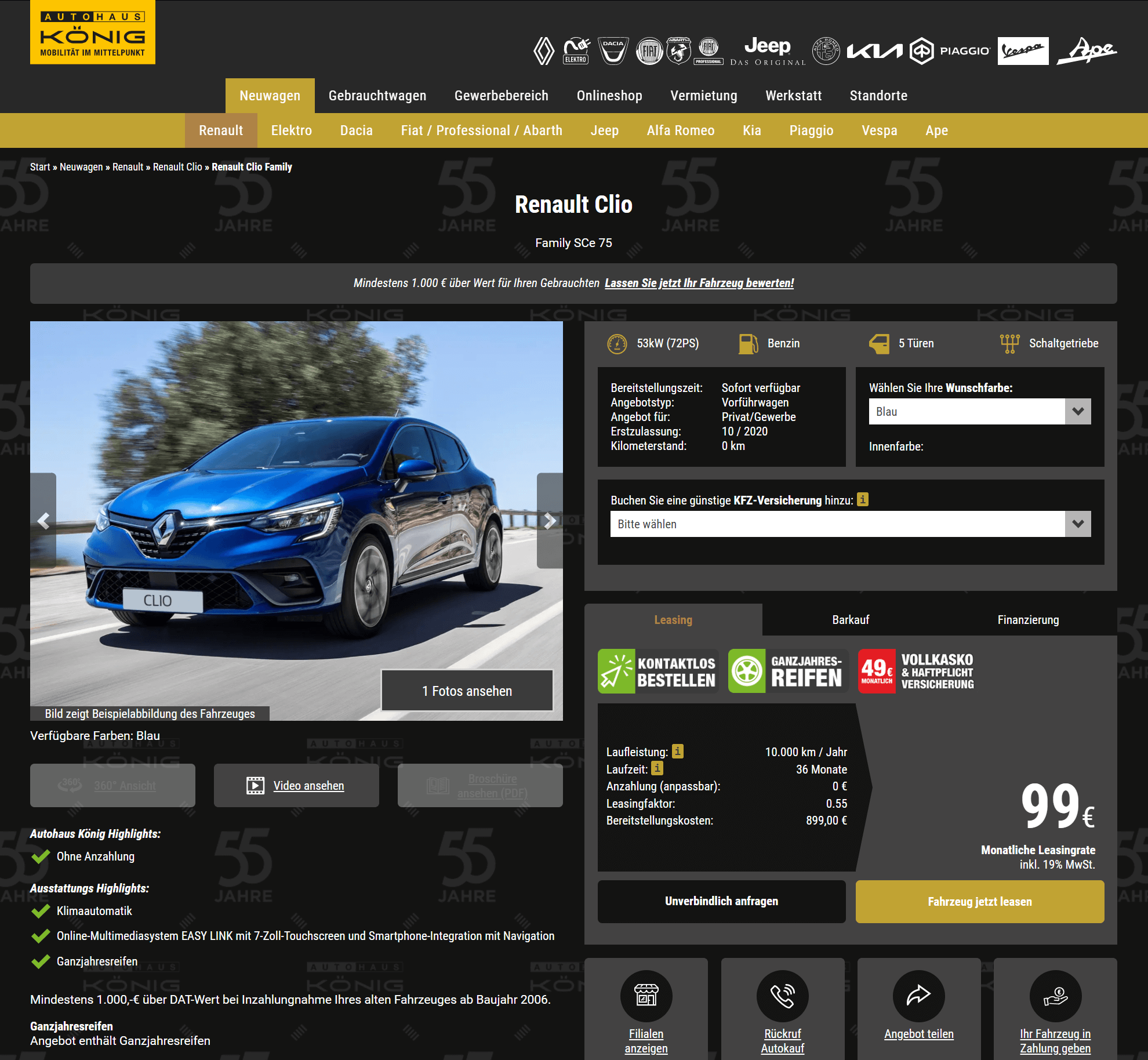This screenshot has height=1060, width=1148.
Task: Open the Gebrauchtwagen main menu
Action: 377,96
